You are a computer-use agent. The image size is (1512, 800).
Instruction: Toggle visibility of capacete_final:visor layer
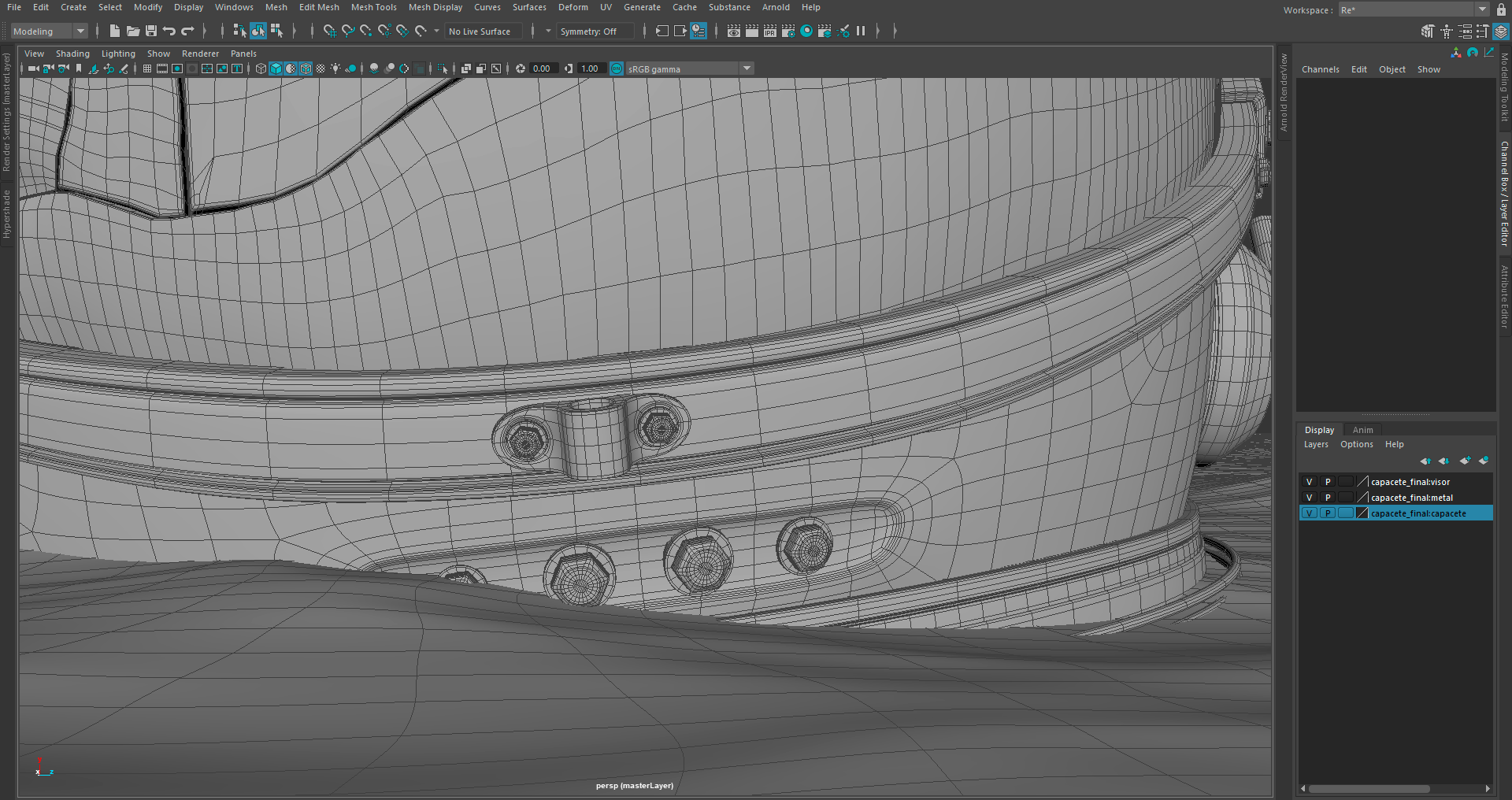tap(1309, 482)
